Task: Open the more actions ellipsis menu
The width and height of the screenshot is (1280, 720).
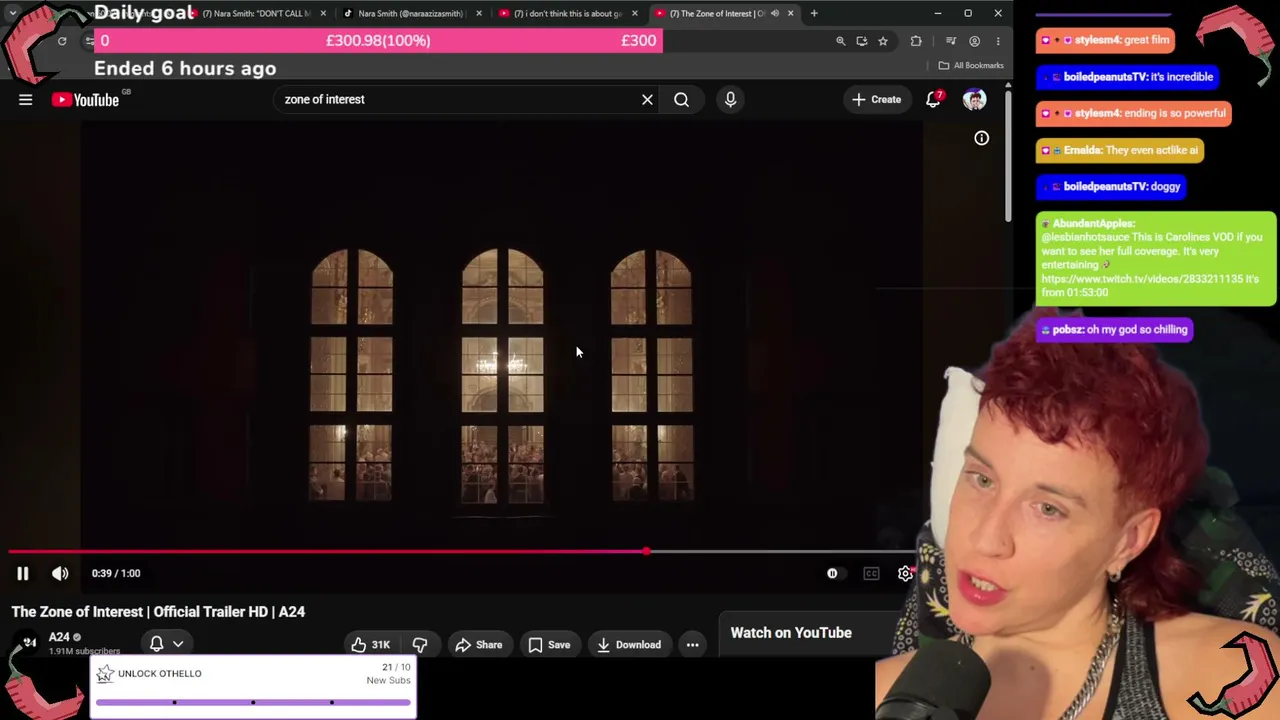Action: click(x=692, y=645)
